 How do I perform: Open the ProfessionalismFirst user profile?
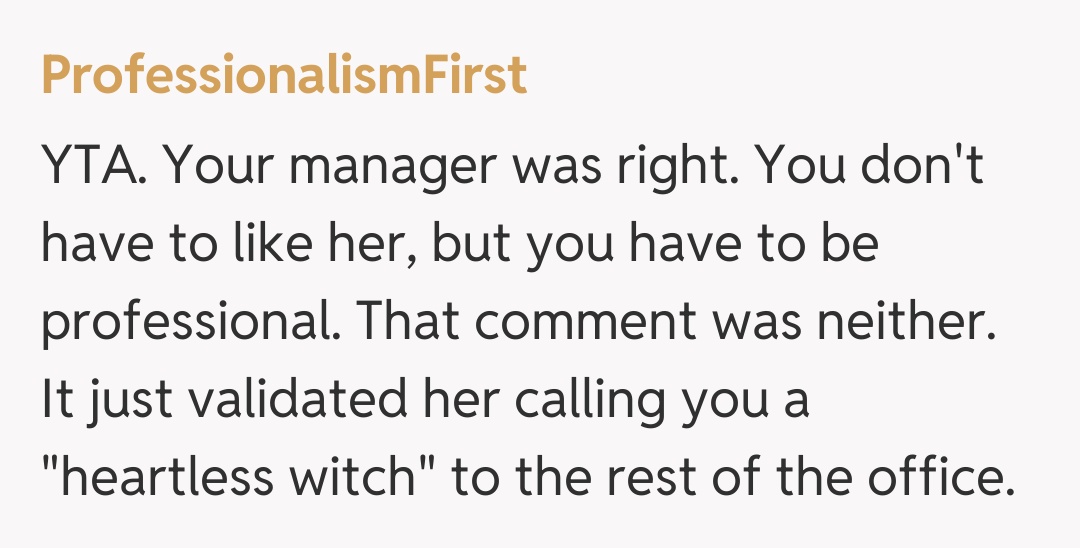pyautogui.click(x=284, y=75)
